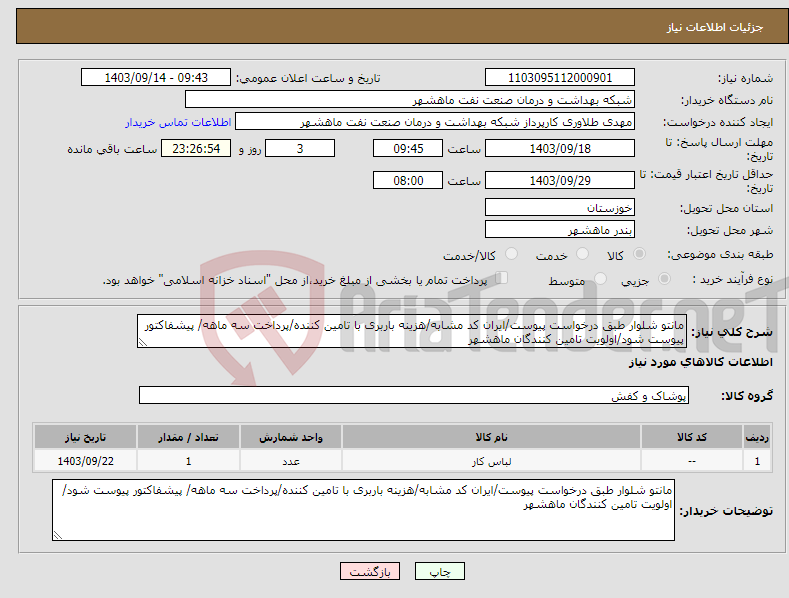Click the تاریخ نیاز column header

pyautogui.click(x=86, y=437)
